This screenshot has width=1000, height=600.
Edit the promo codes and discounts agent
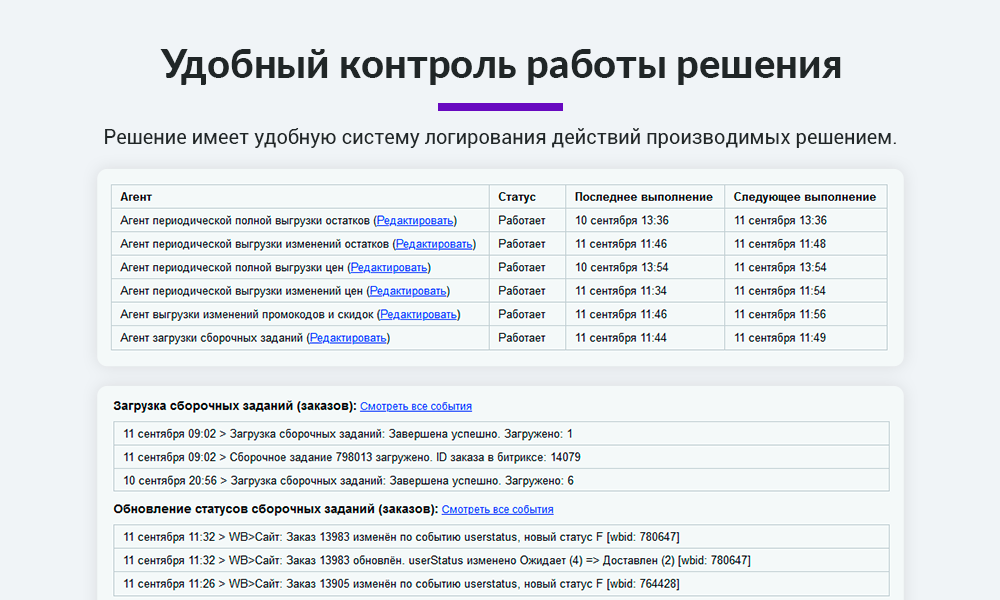click(x=419, y=314)
